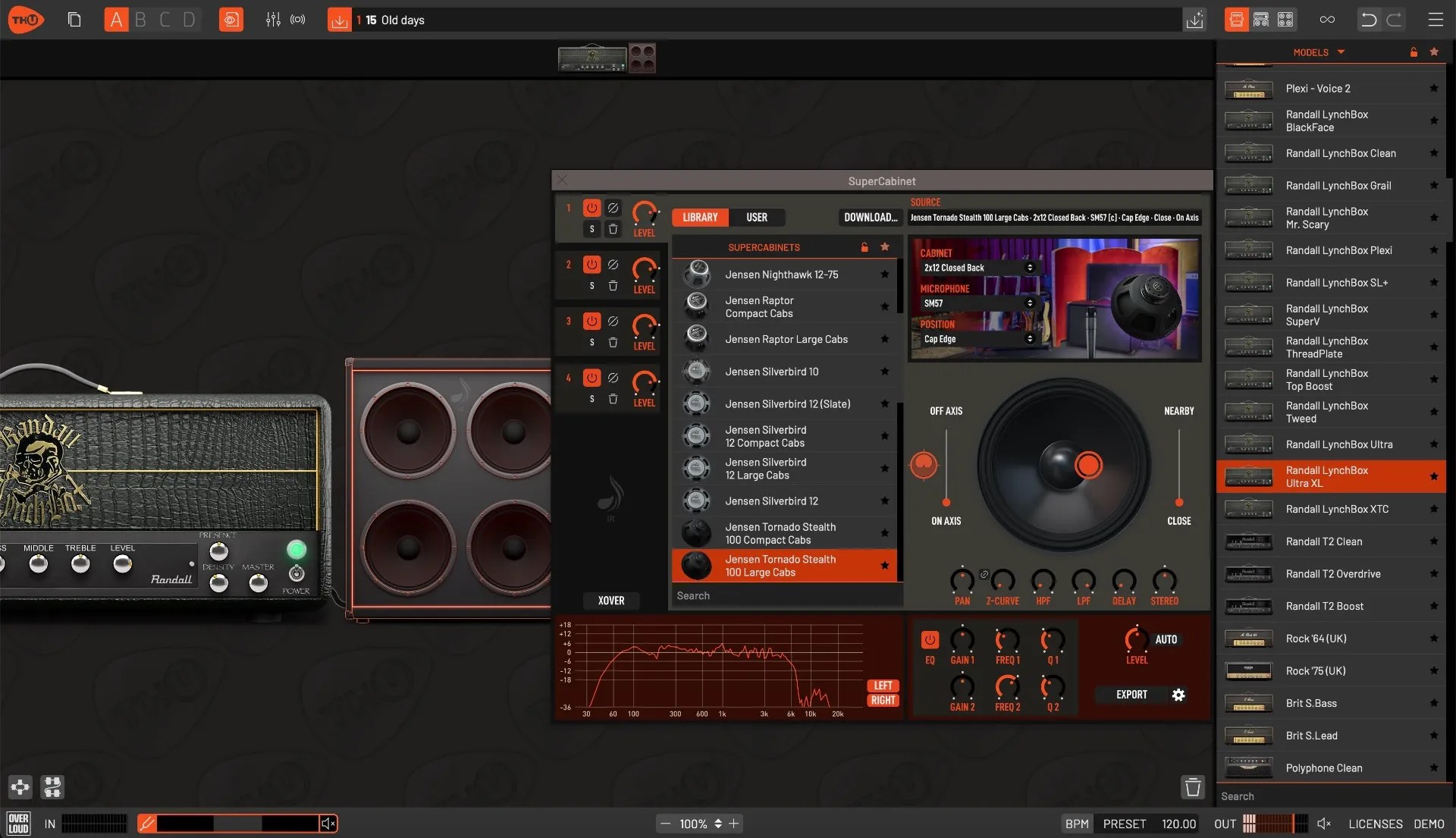The image size is (1456, 838).
Task: Click the SuperCabinets Search field
Action: tap(786, 596)
